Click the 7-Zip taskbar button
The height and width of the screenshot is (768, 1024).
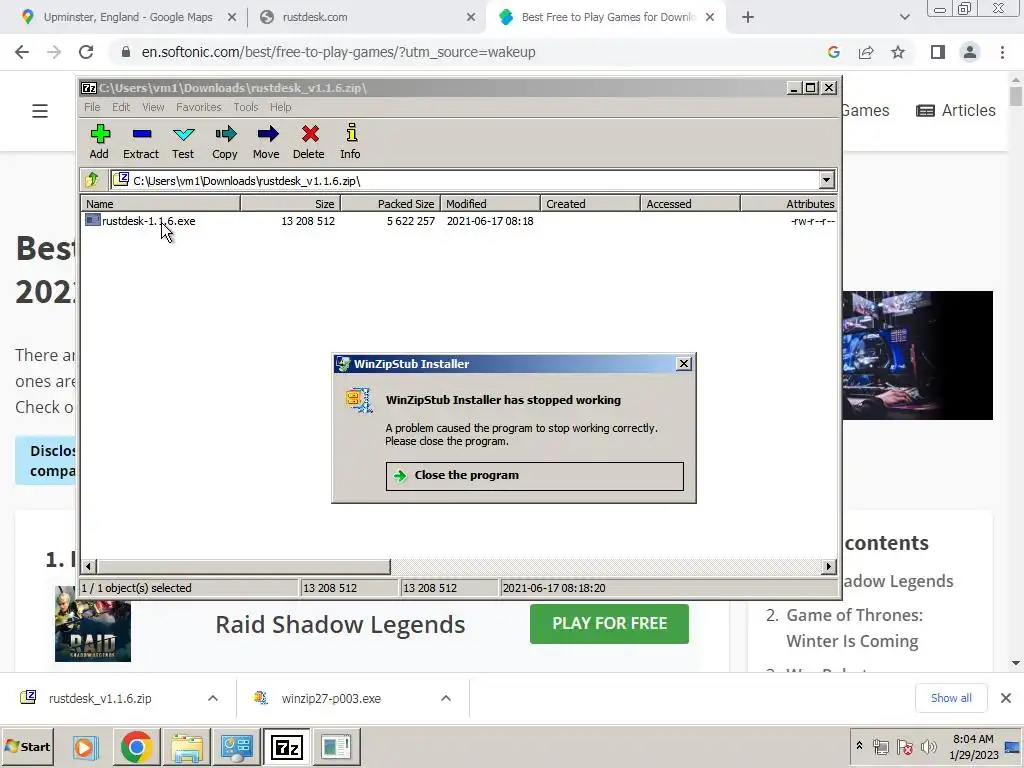pyautogui.click(x=287, y=746)
